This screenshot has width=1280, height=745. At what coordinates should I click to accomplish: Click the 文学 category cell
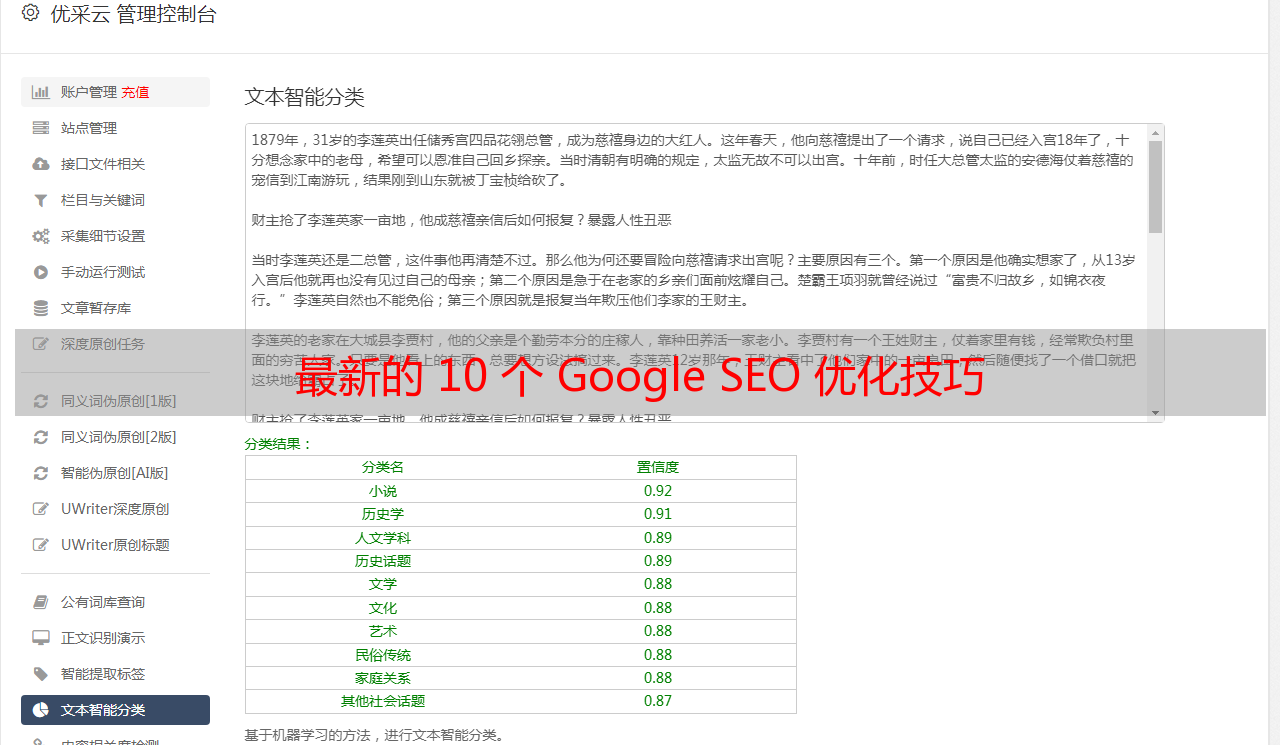coord(383,584)
